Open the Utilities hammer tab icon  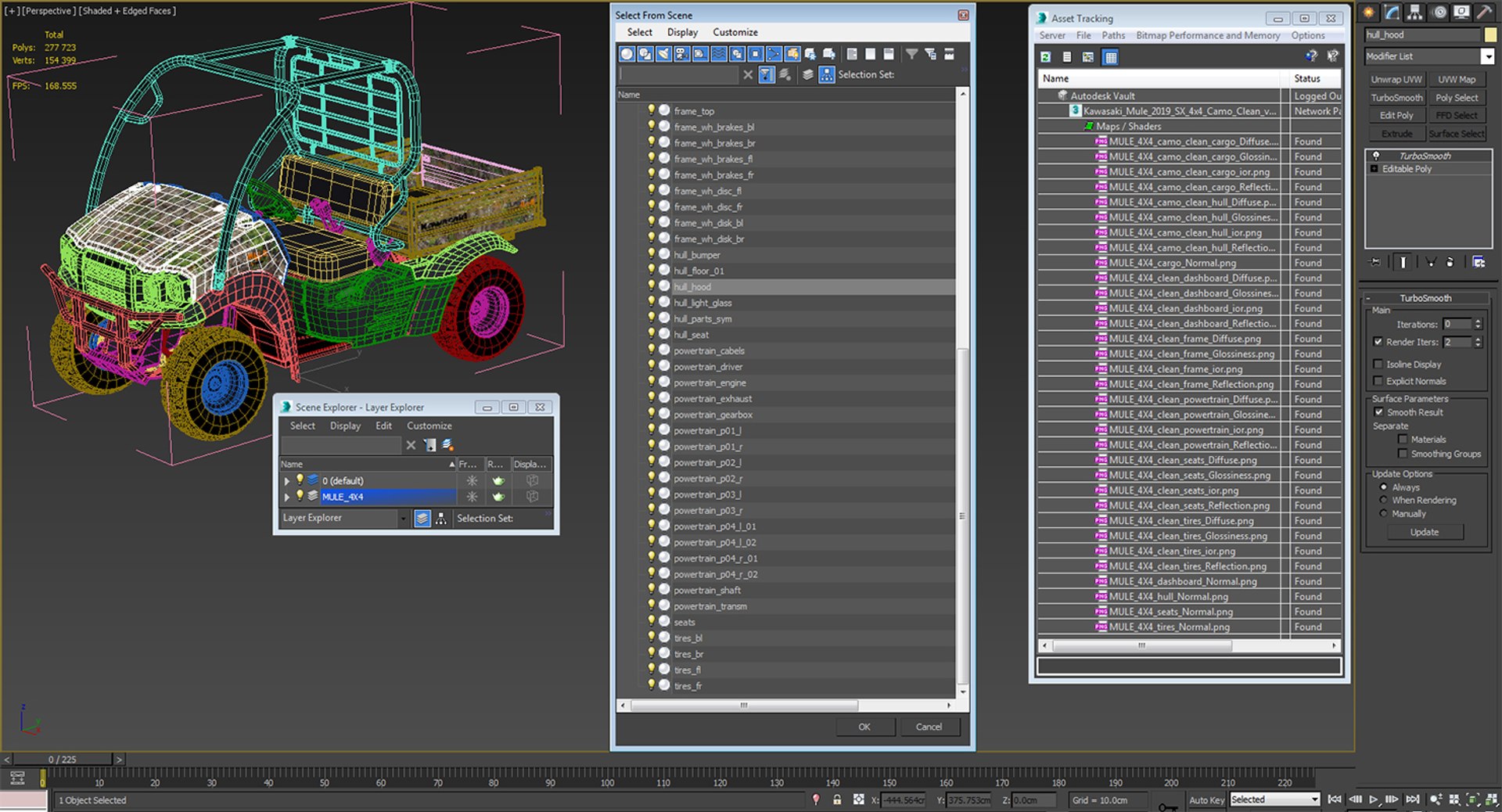point(1484,13)
